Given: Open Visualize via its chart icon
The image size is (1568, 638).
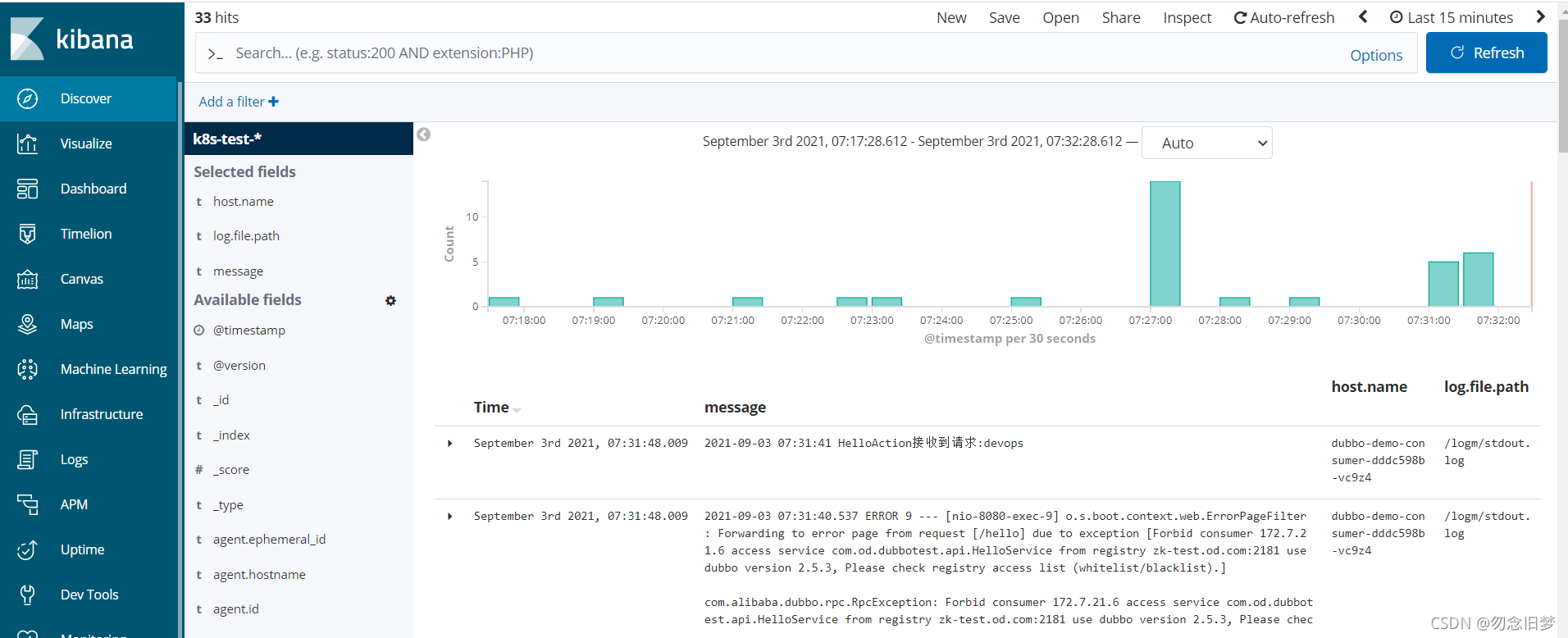Looking at the screenshot, I should click(x=27, y=144).
